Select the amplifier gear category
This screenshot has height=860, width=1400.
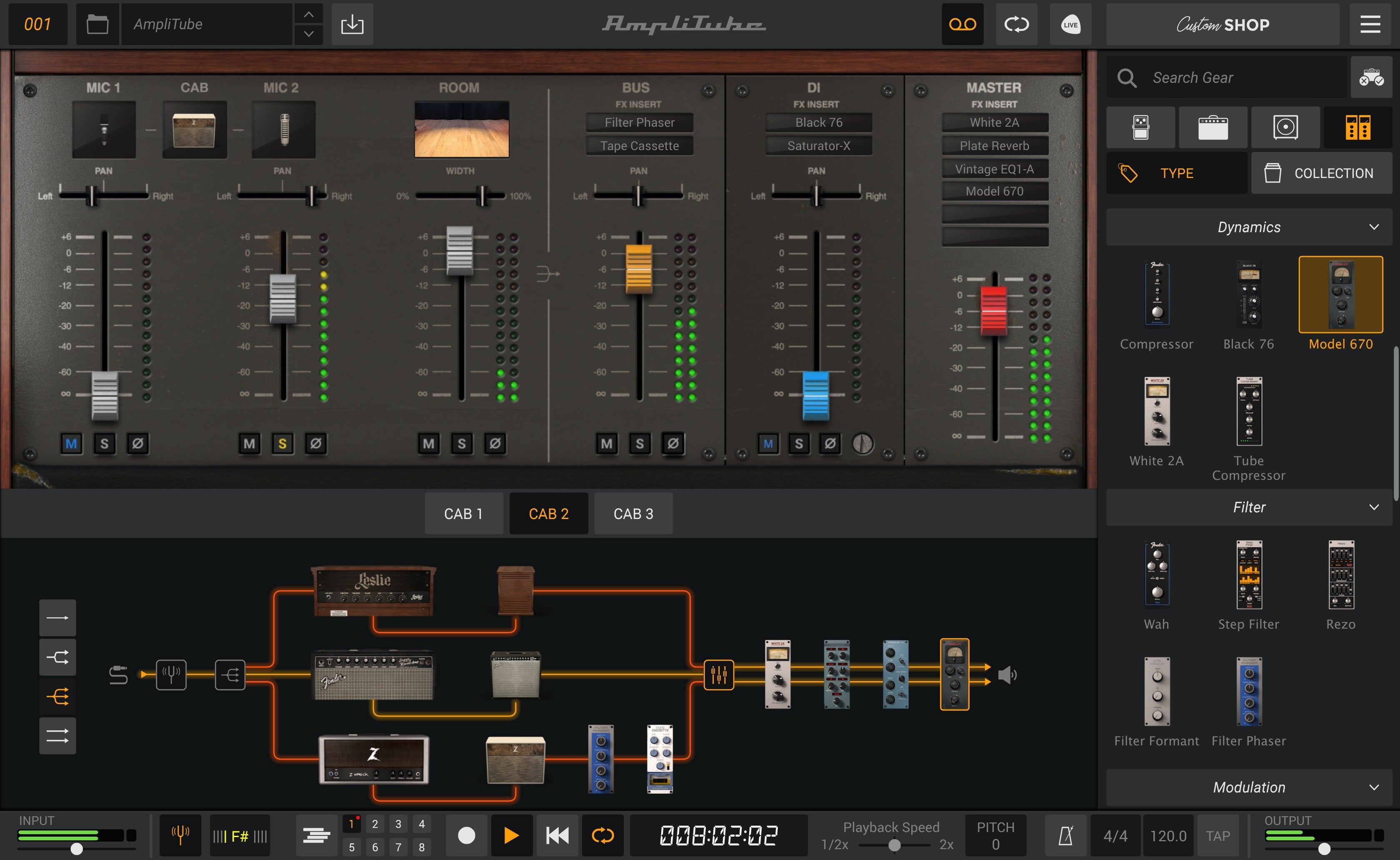pos(1213,127)
